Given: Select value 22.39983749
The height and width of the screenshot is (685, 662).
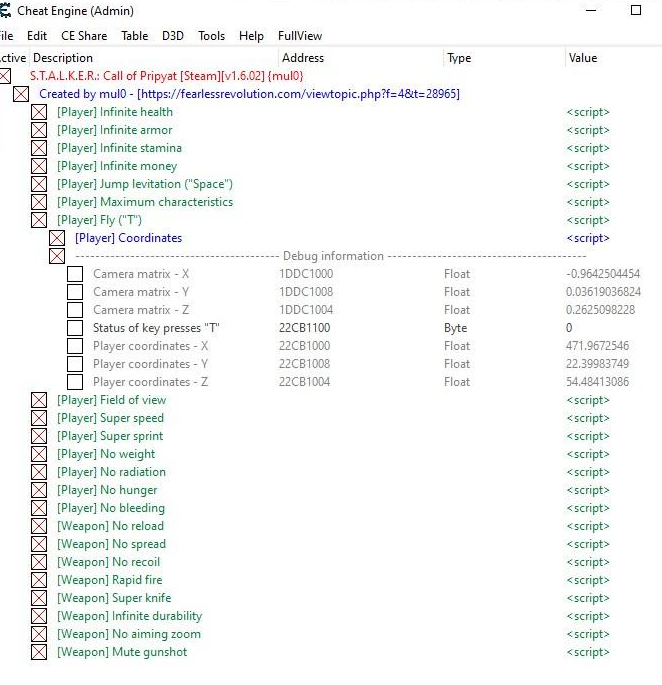Looking at the screenshot, I should coord(597,364).
